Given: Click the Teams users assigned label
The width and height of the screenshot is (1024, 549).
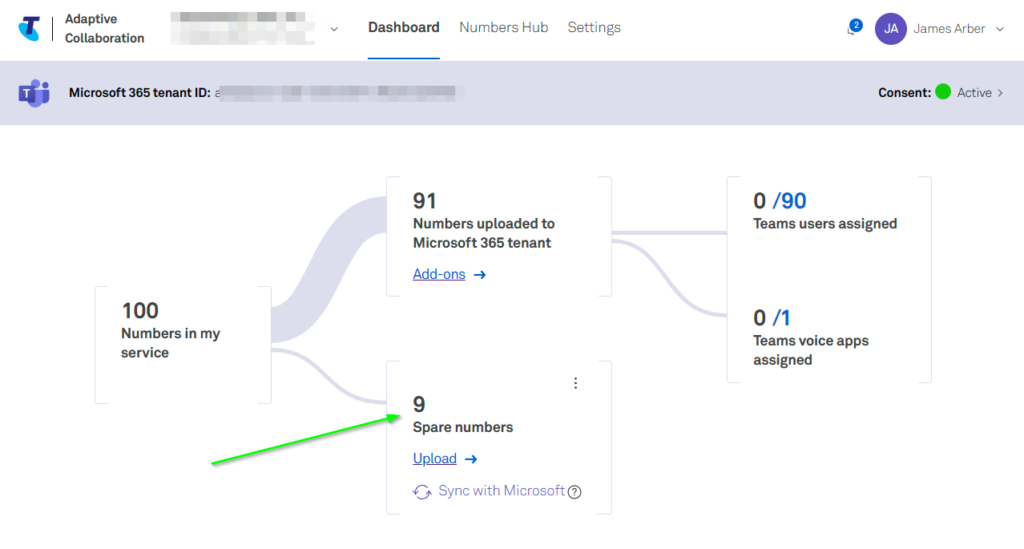Looking at the screenshot, I should point(825,224).
